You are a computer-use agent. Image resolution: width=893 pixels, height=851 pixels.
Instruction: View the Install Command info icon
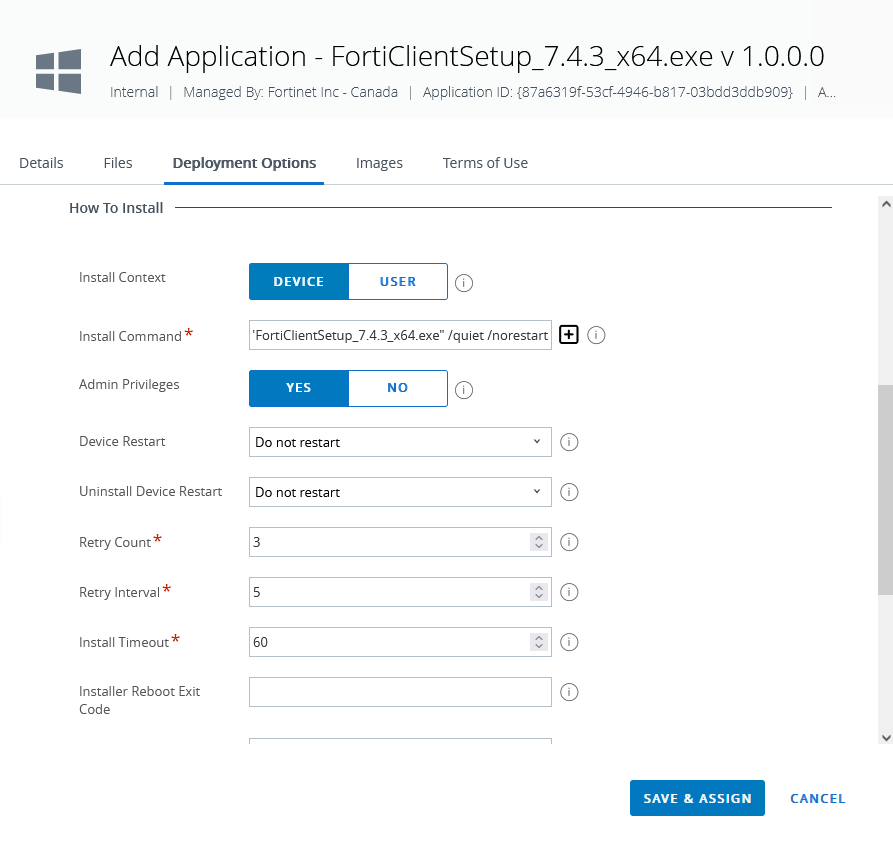pos(596,335)
